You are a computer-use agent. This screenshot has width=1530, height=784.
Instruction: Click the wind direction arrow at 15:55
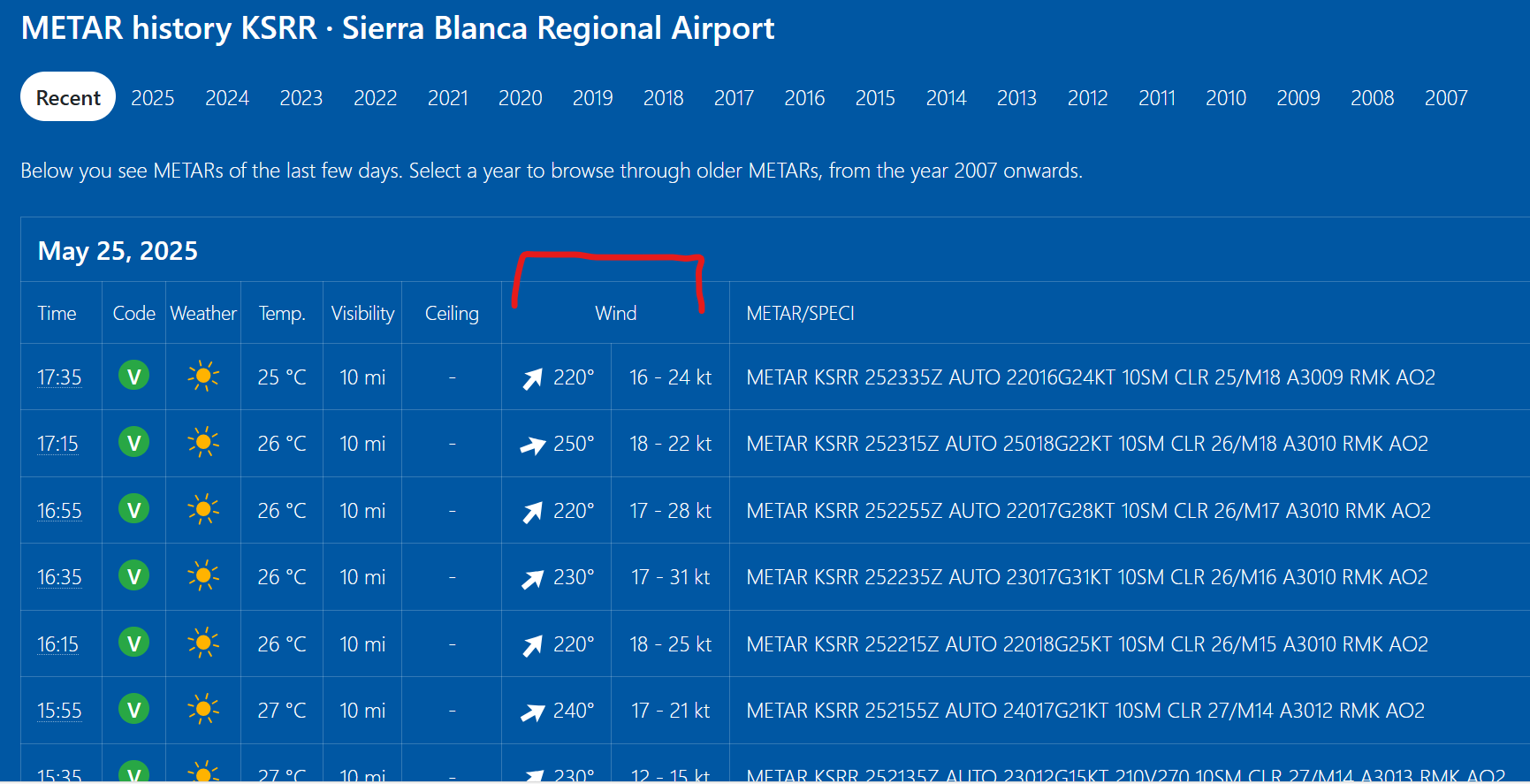532,712
